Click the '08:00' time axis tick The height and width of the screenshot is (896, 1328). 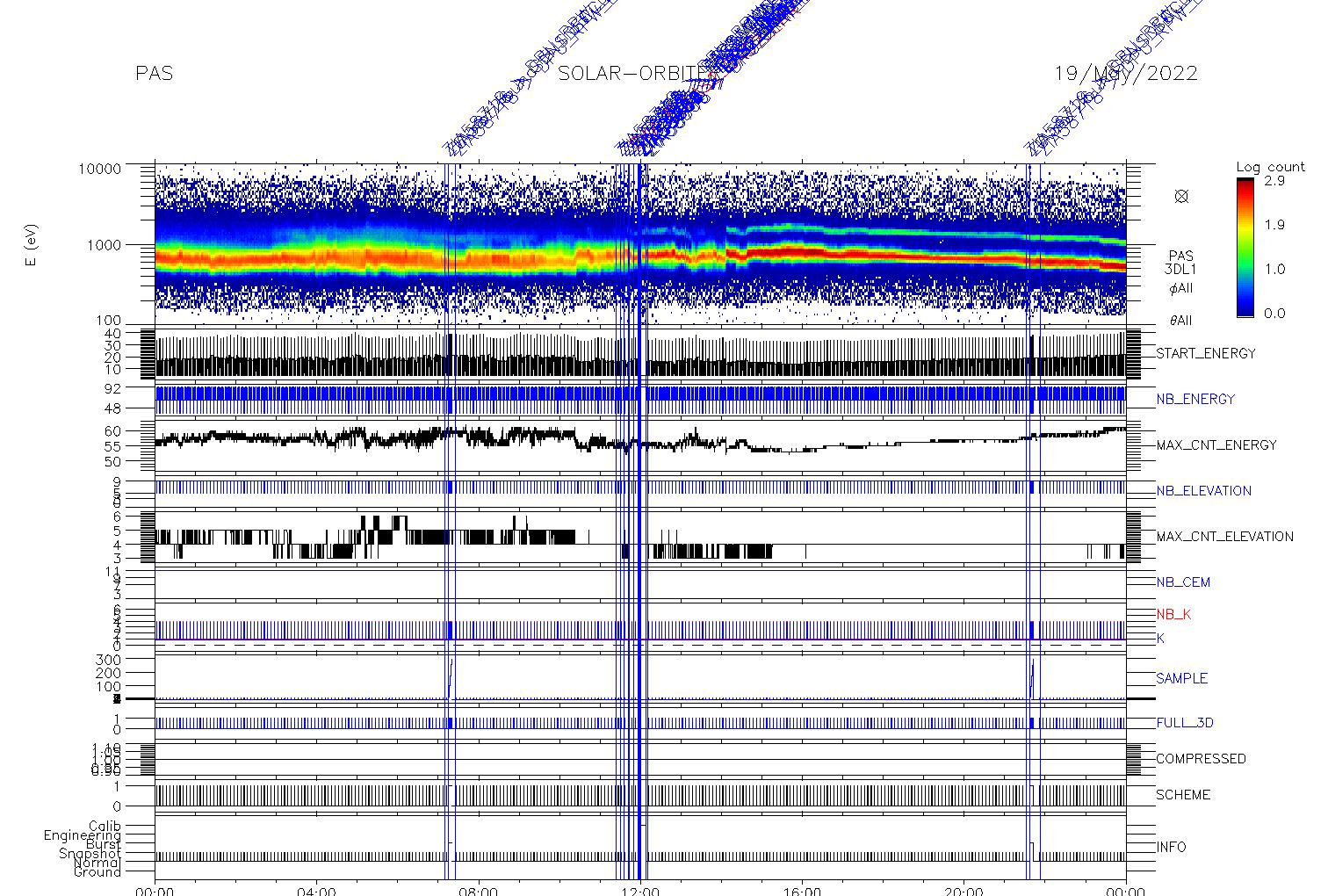(x=478, y=891)
